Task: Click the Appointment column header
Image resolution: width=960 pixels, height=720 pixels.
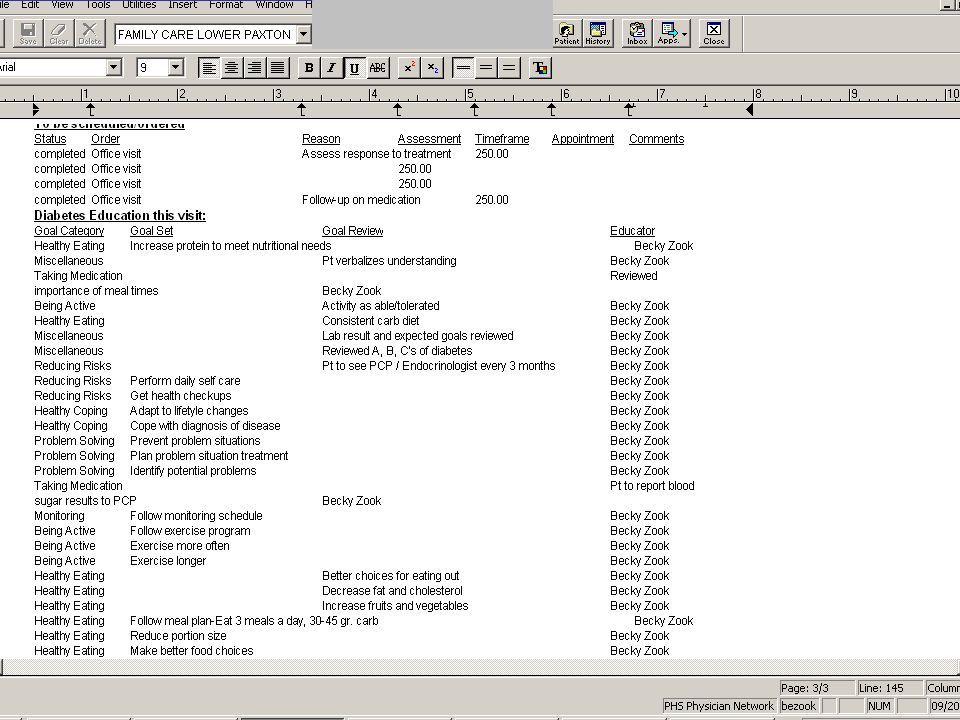Action: 582,139
